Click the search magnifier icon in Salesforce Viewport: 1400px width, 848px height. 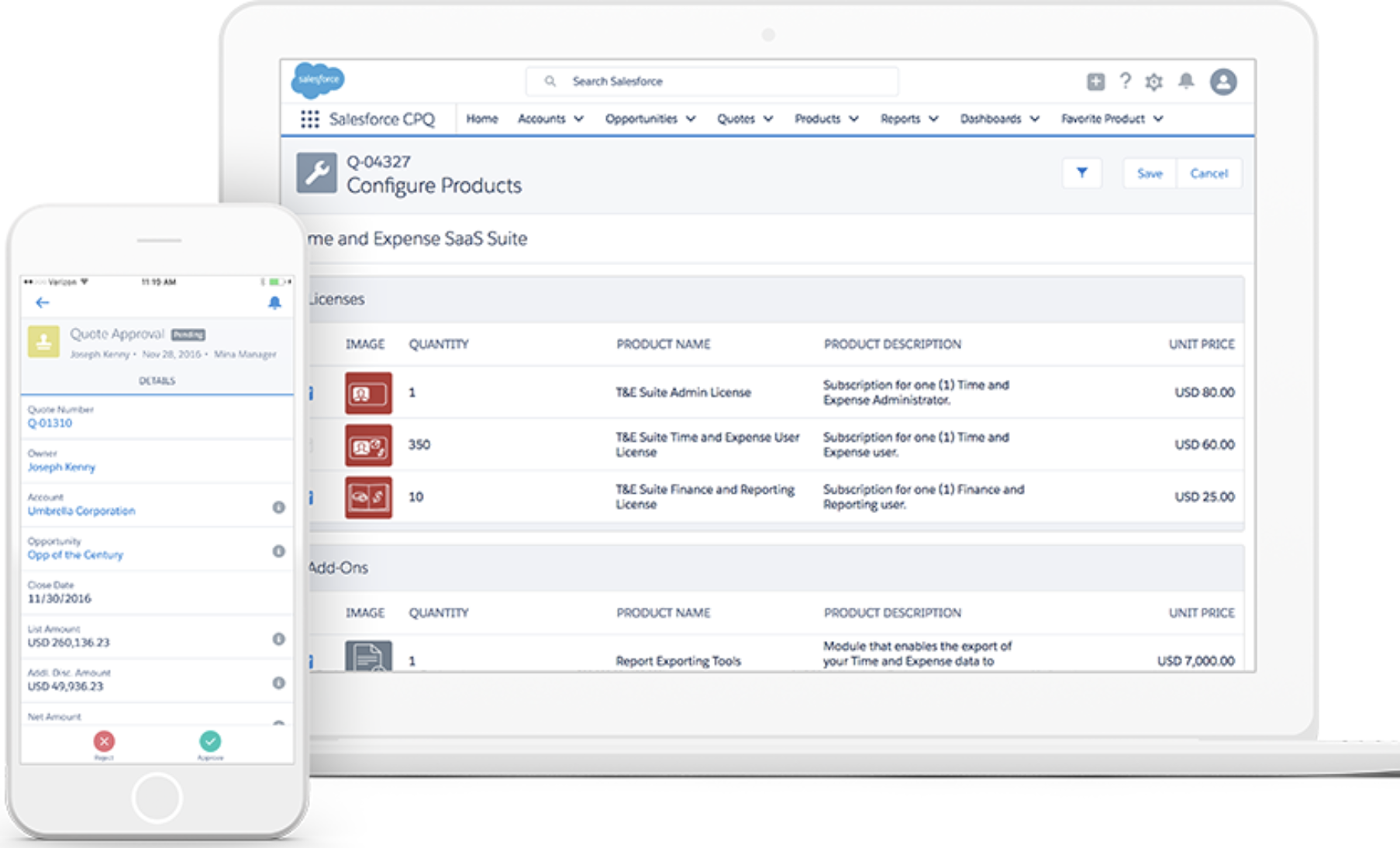550,81
